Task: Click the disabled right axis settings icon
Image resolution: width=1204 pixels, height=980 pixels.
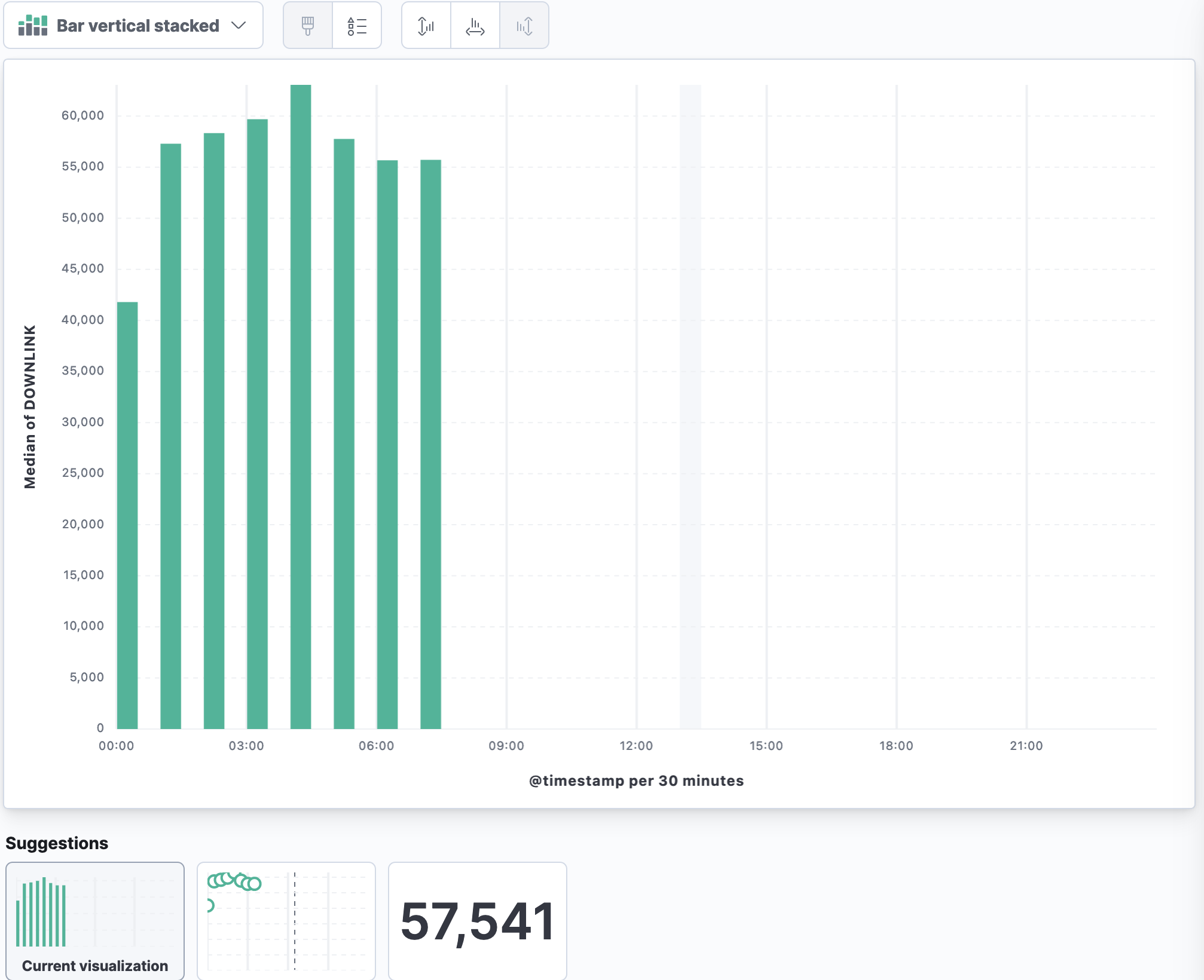Action: (x=524, y=26)
